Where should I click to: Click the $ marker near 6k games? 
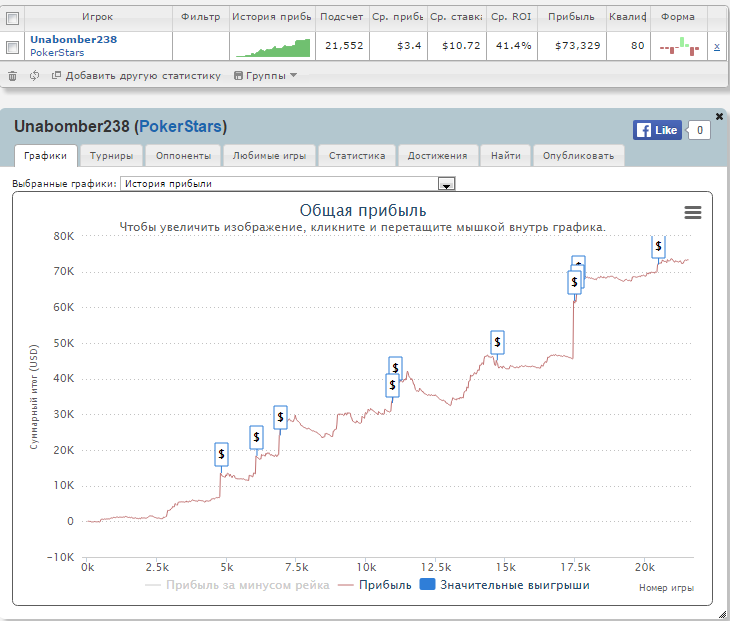click(257, 438)
